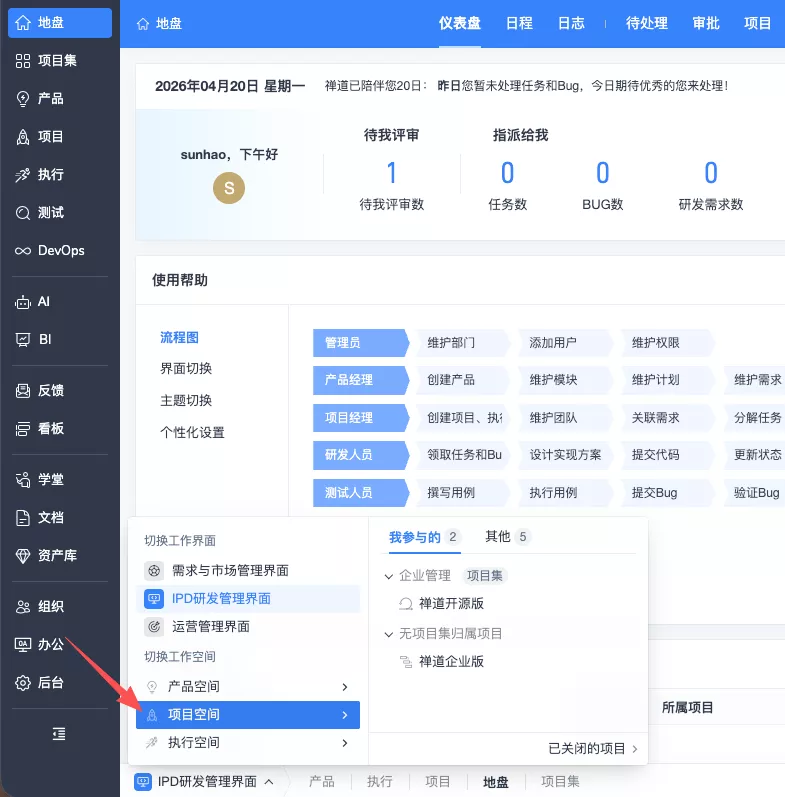This screenshot has width=785, height=797.
Task: Collapse the sidebar menu icon
Action: point(59,733)
